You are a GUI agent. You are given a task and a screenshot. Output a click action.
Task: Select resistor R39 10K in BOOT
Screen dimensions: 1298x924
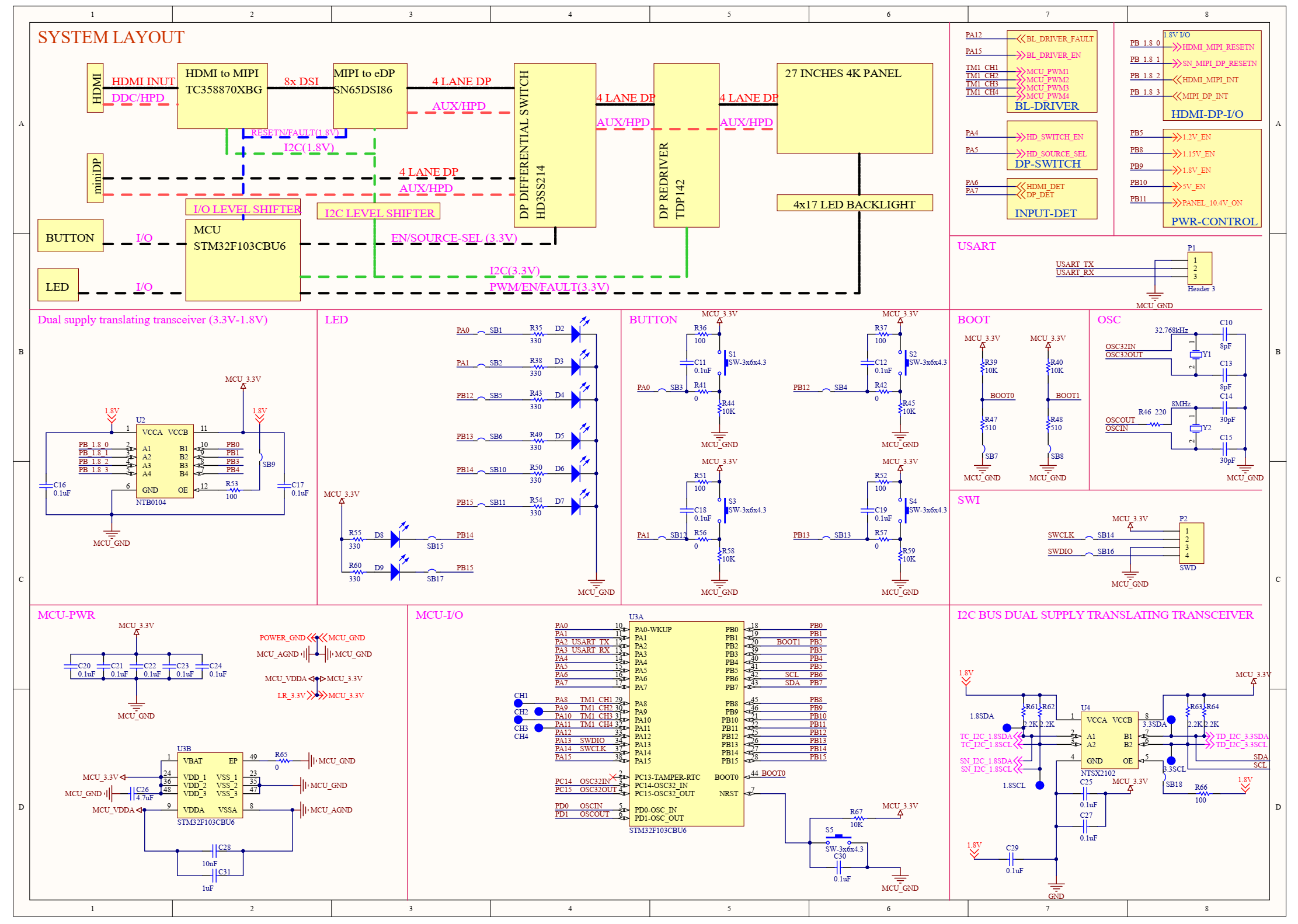pos(983,366)
